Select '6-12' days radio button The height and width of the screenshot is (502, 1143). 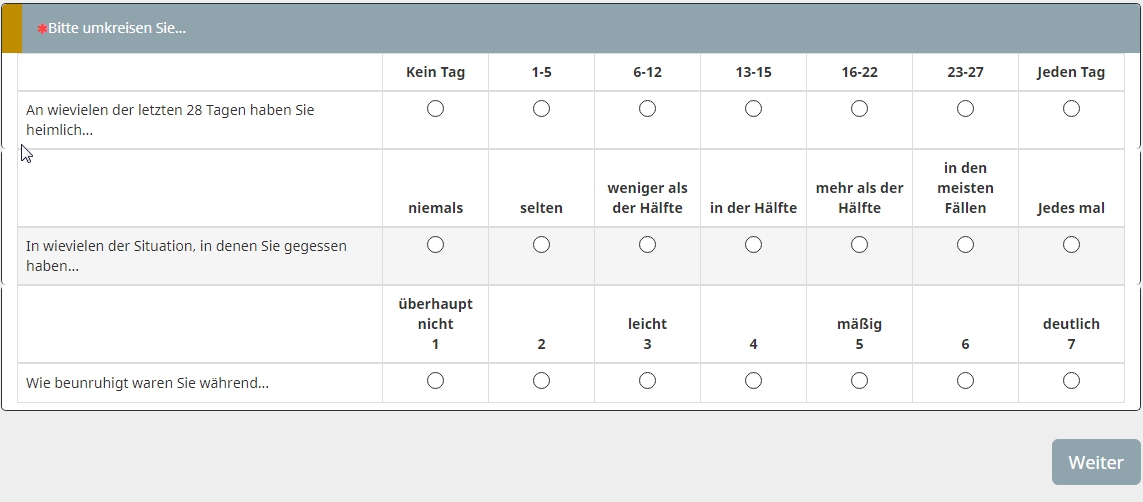647,109
